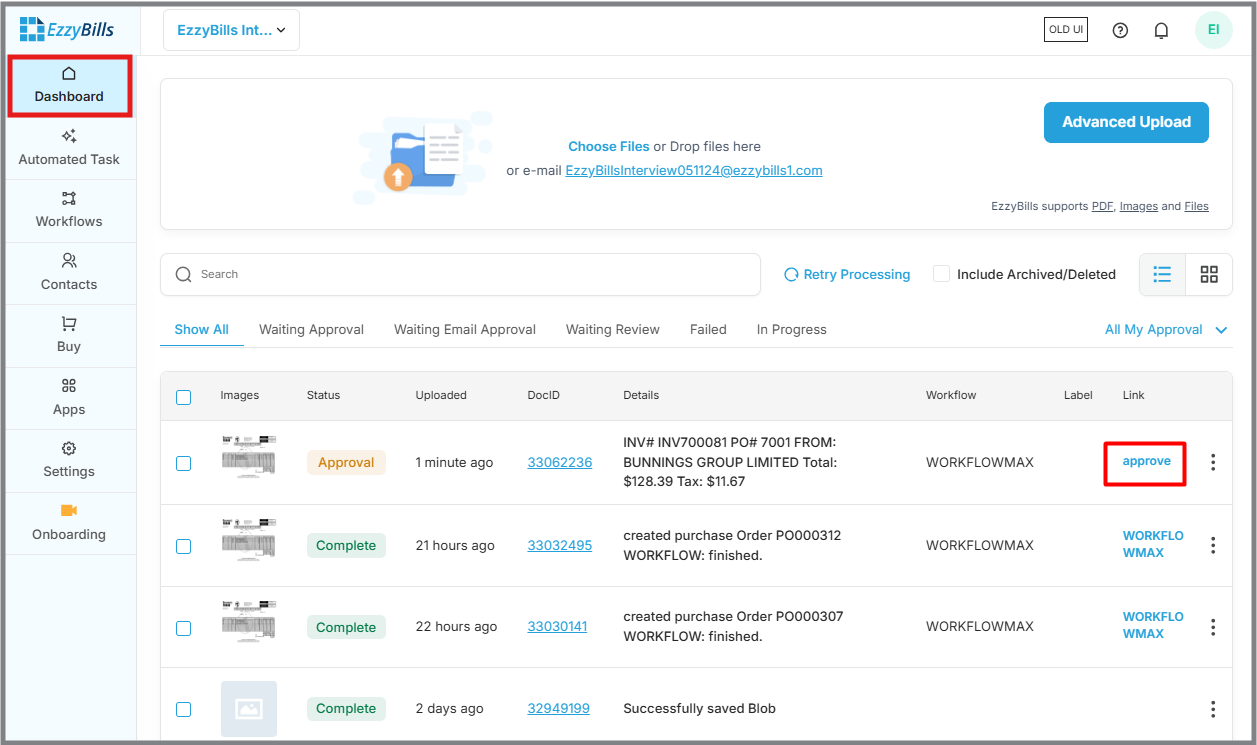The height and width of the screenshot is (745, 1257).
Task: Open the Settings gear icon
Action: coord(69,448)
